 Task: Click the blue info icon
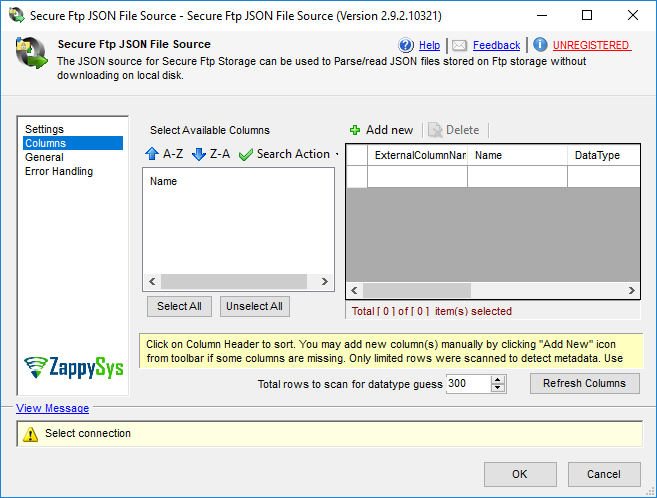[540, 44]
